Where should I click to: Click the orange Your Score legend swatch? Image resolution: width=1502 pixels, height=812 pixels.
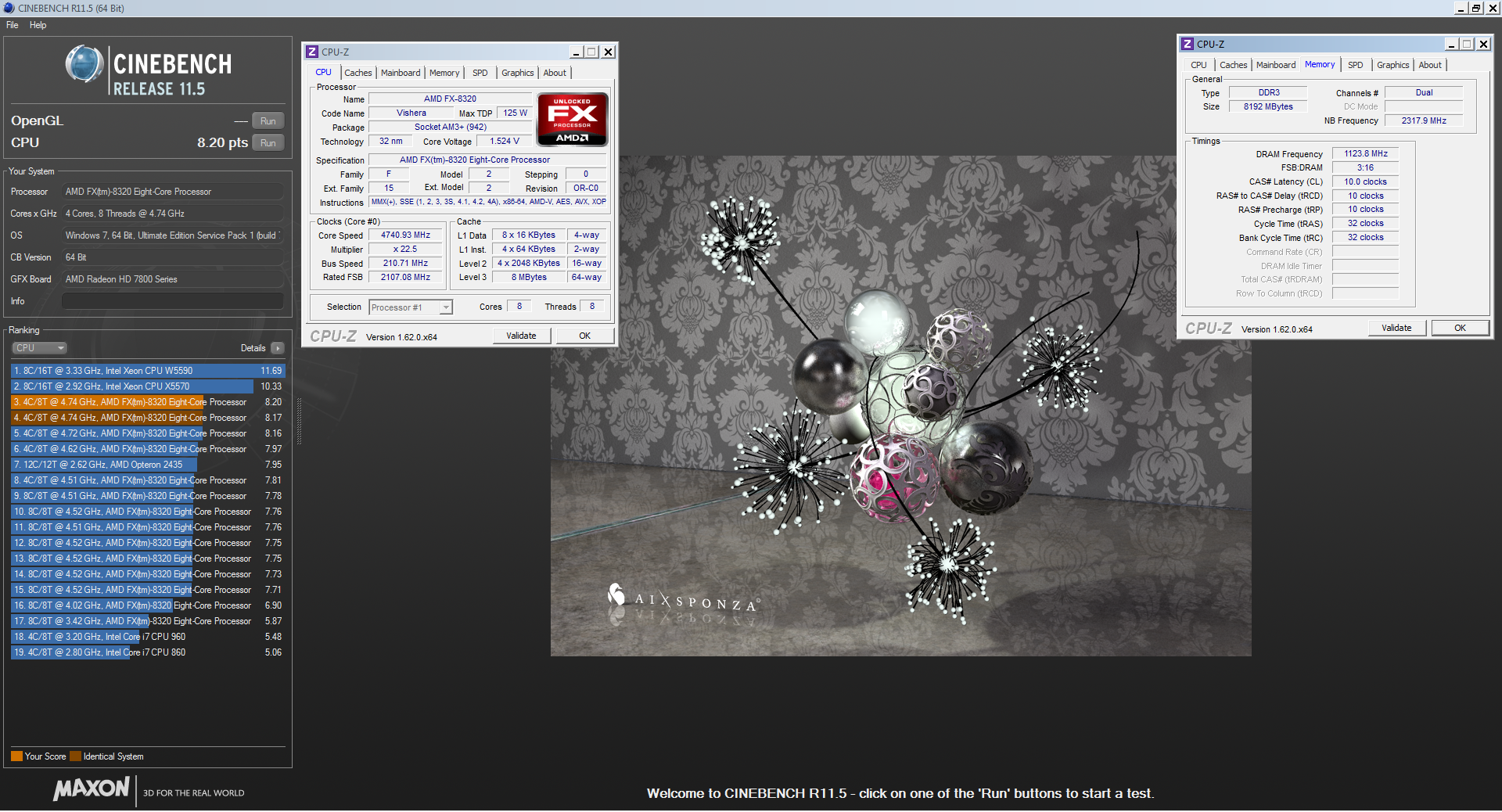[16, 756]
